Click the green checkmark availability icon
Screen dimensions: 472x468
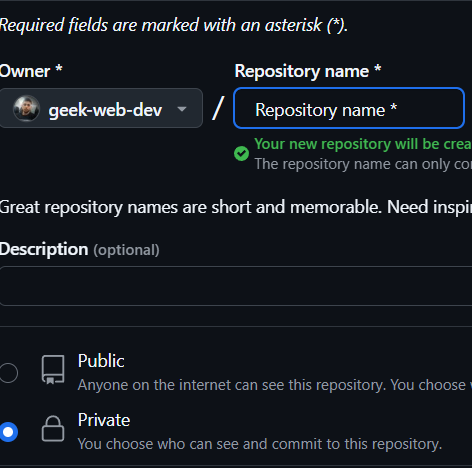(241, 154)
